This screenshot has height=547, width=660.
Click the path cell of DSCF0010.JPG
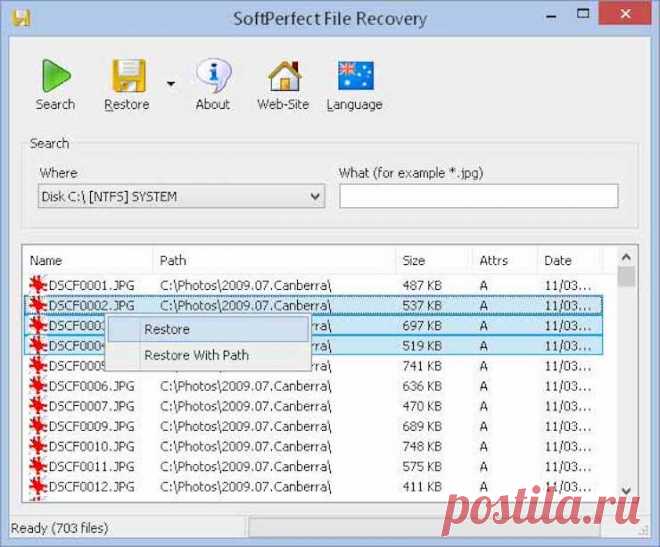pyautogui.click(x=245, y=446)
